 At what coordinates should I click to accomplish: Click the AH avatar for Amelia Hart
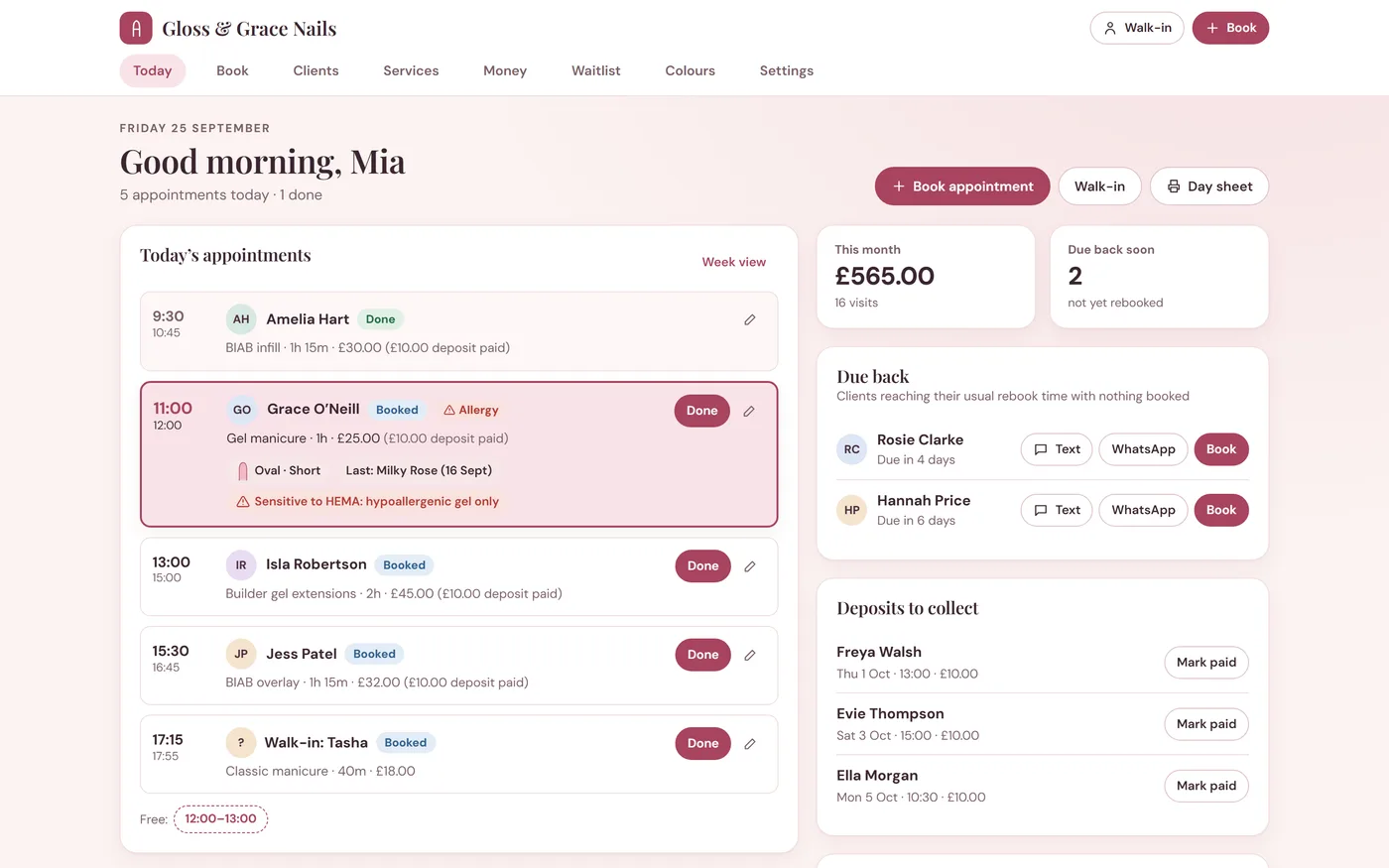click(241, 319)
